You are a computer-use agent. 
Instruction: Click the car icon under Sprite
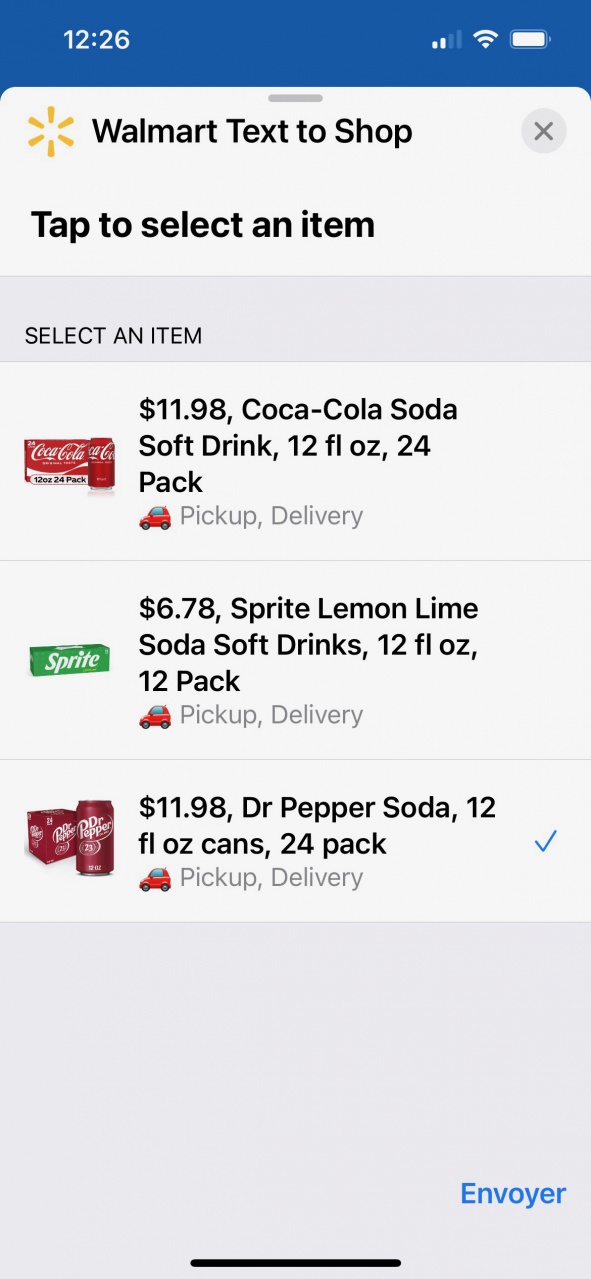[155, 716]
